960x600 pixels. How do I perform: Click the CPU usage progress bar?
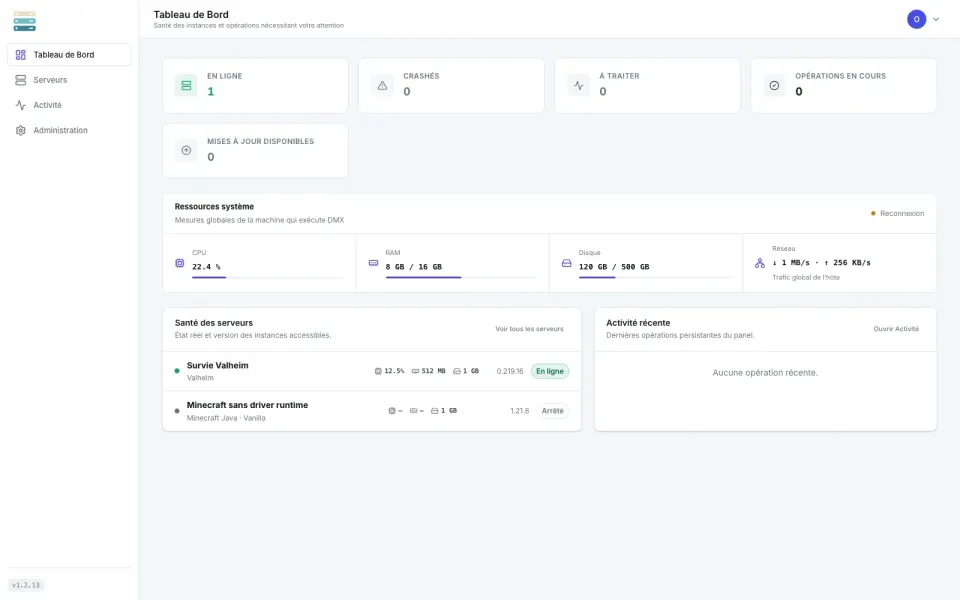268,277
